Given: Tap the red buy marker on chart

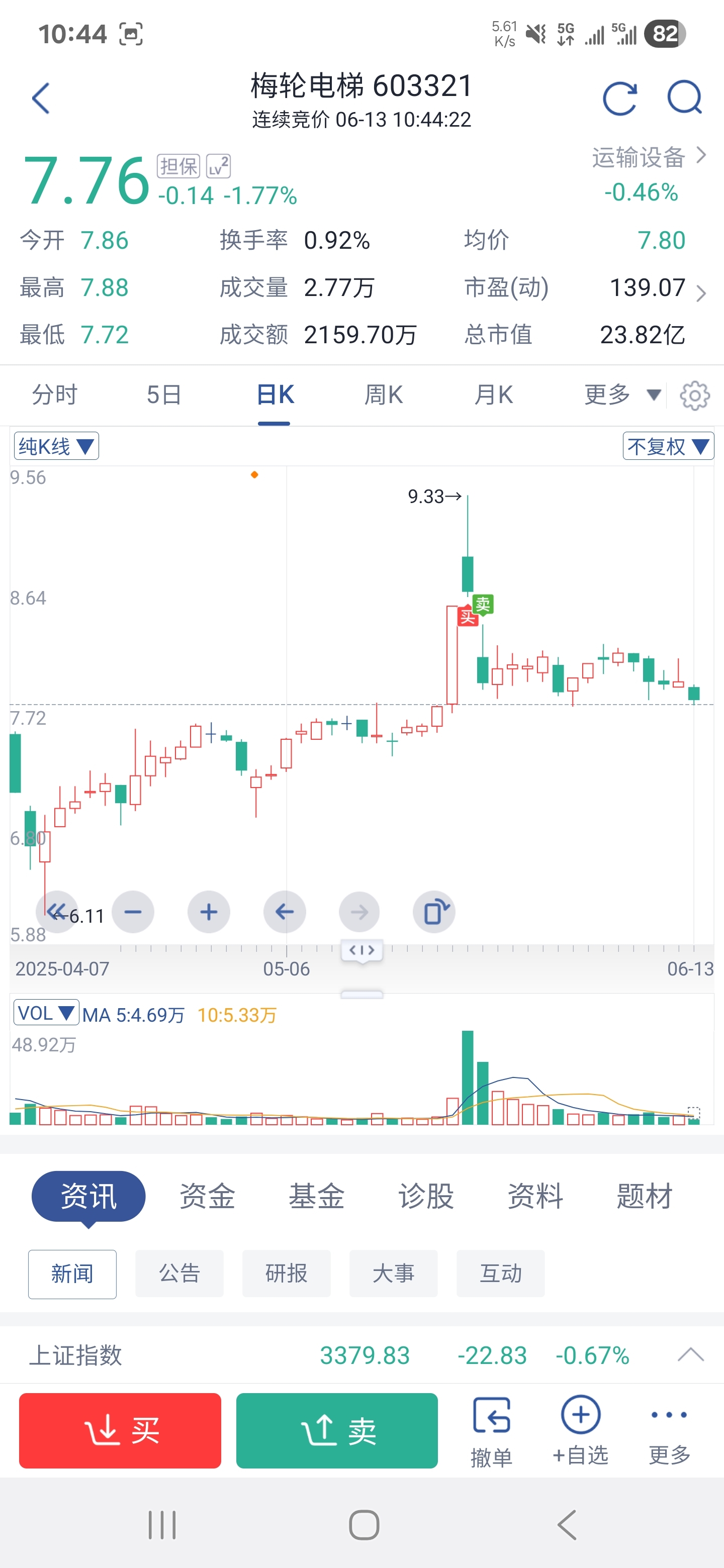Looking at the screenshot, I should [468, 617].
